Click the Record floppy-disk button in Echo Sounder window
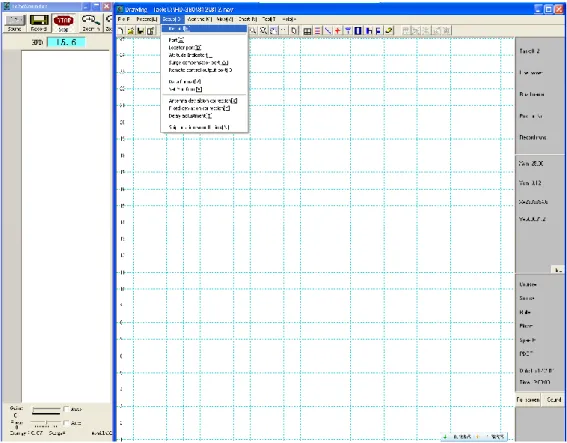This screenshot has height=443, width=567. [x=39, y=23]
